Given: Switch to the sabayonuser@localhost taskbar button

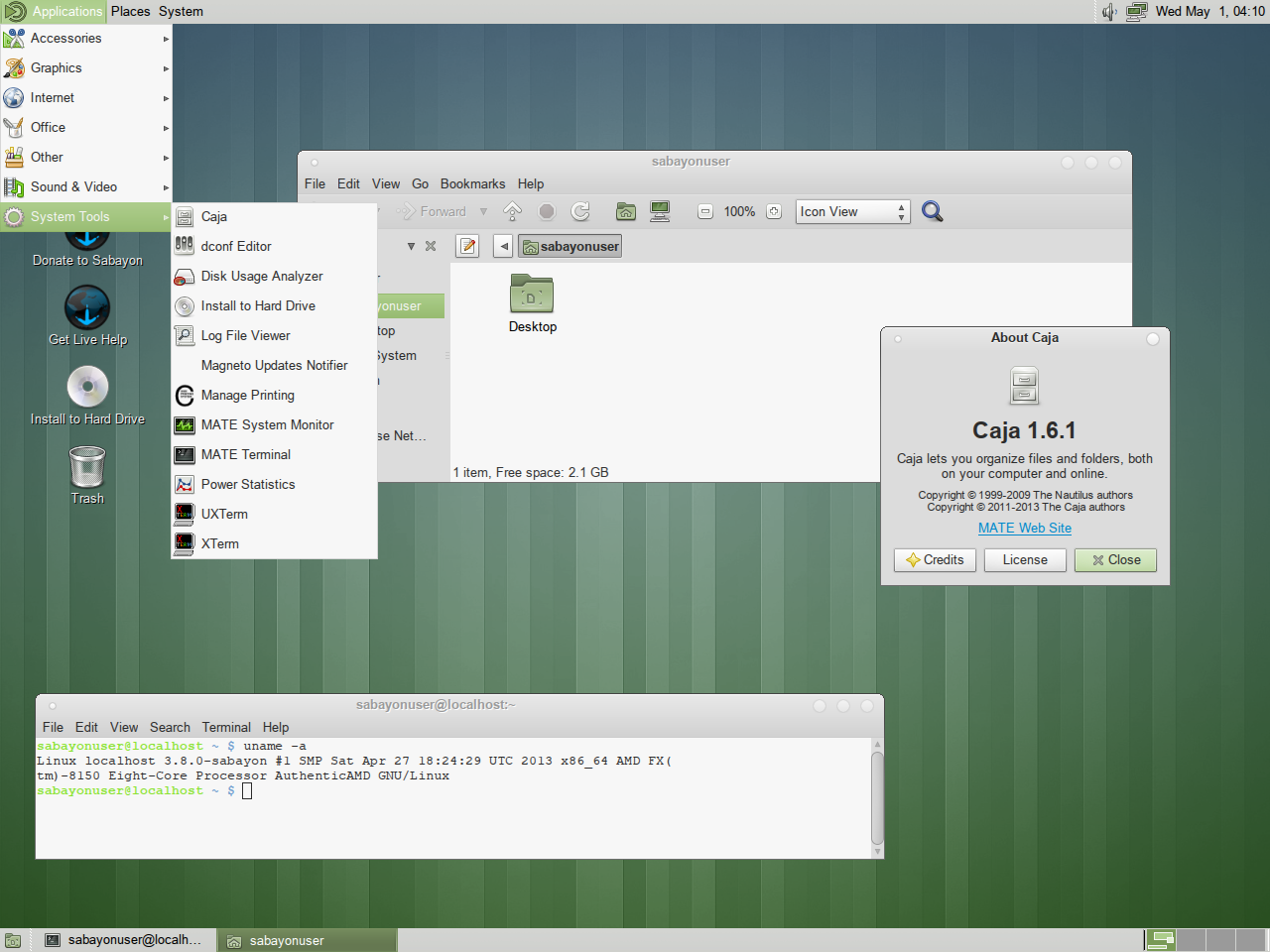Looking at the screenshot, I should pyautogui.click(x=125, y=940).
